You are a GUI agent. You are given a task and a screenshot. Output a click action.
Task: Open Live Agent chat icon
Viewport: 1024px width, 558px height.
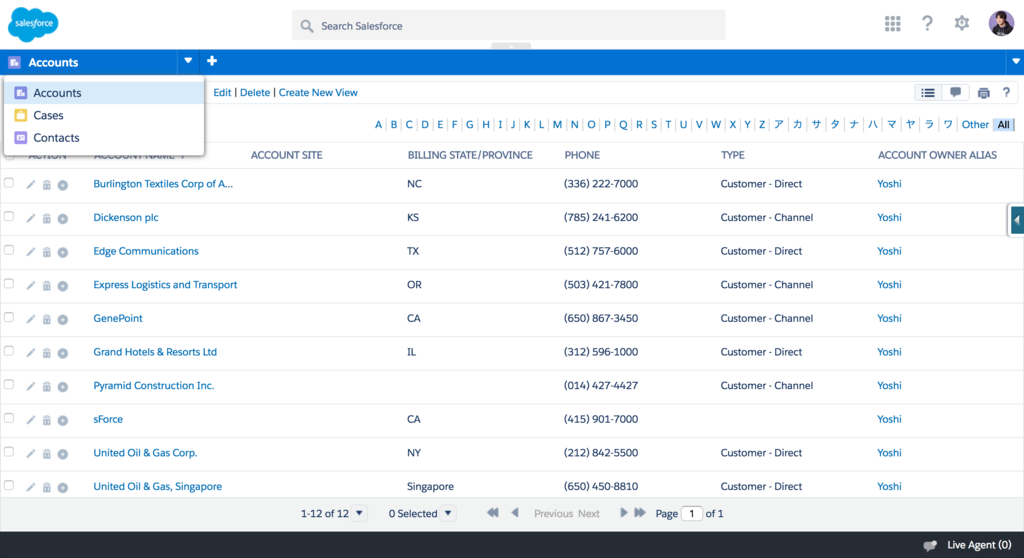(x=930, y=546)
